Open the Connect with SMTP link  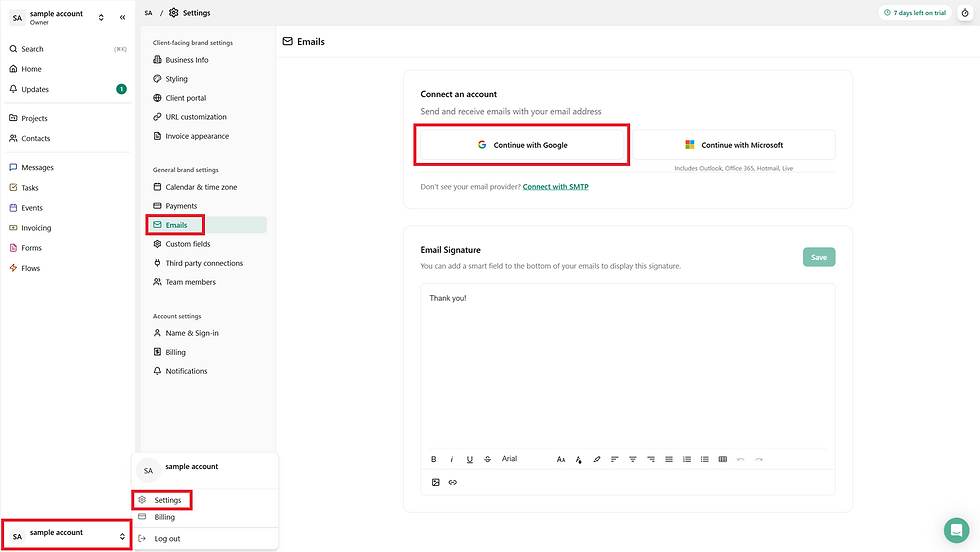click(x=555, y=187)
